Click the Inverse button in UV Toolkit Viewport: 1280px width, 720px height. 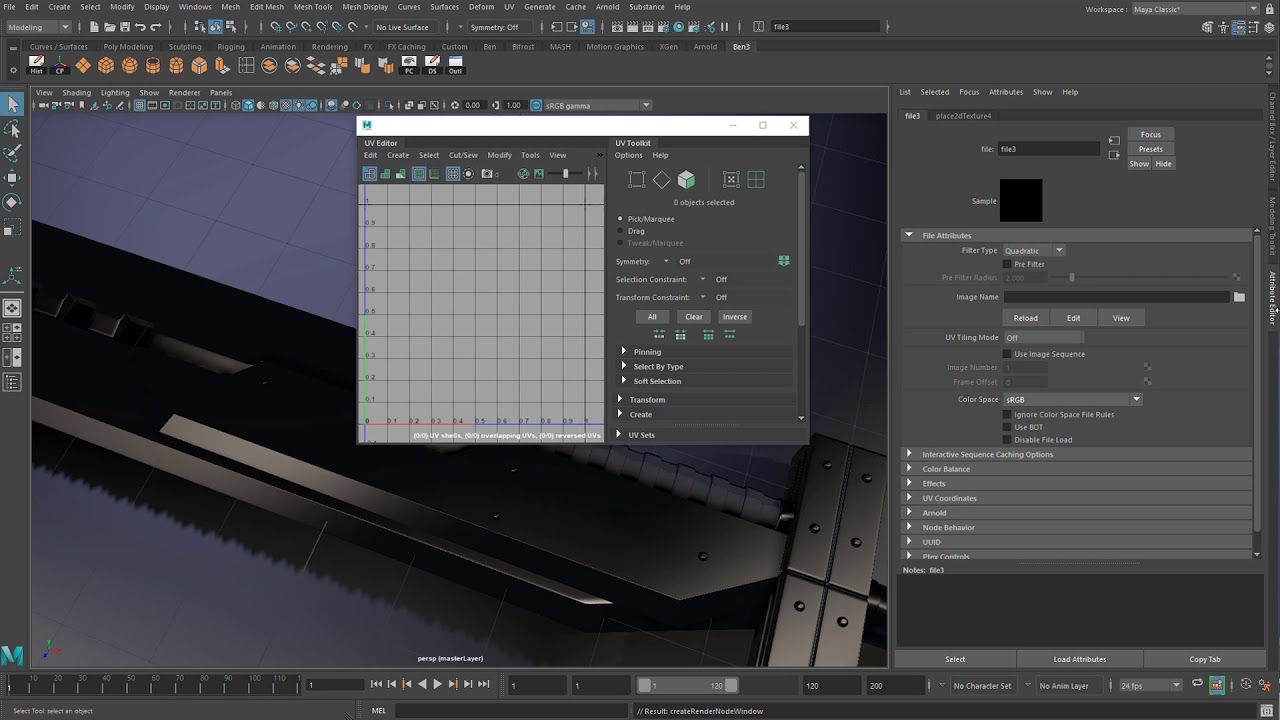pos(735,317)
